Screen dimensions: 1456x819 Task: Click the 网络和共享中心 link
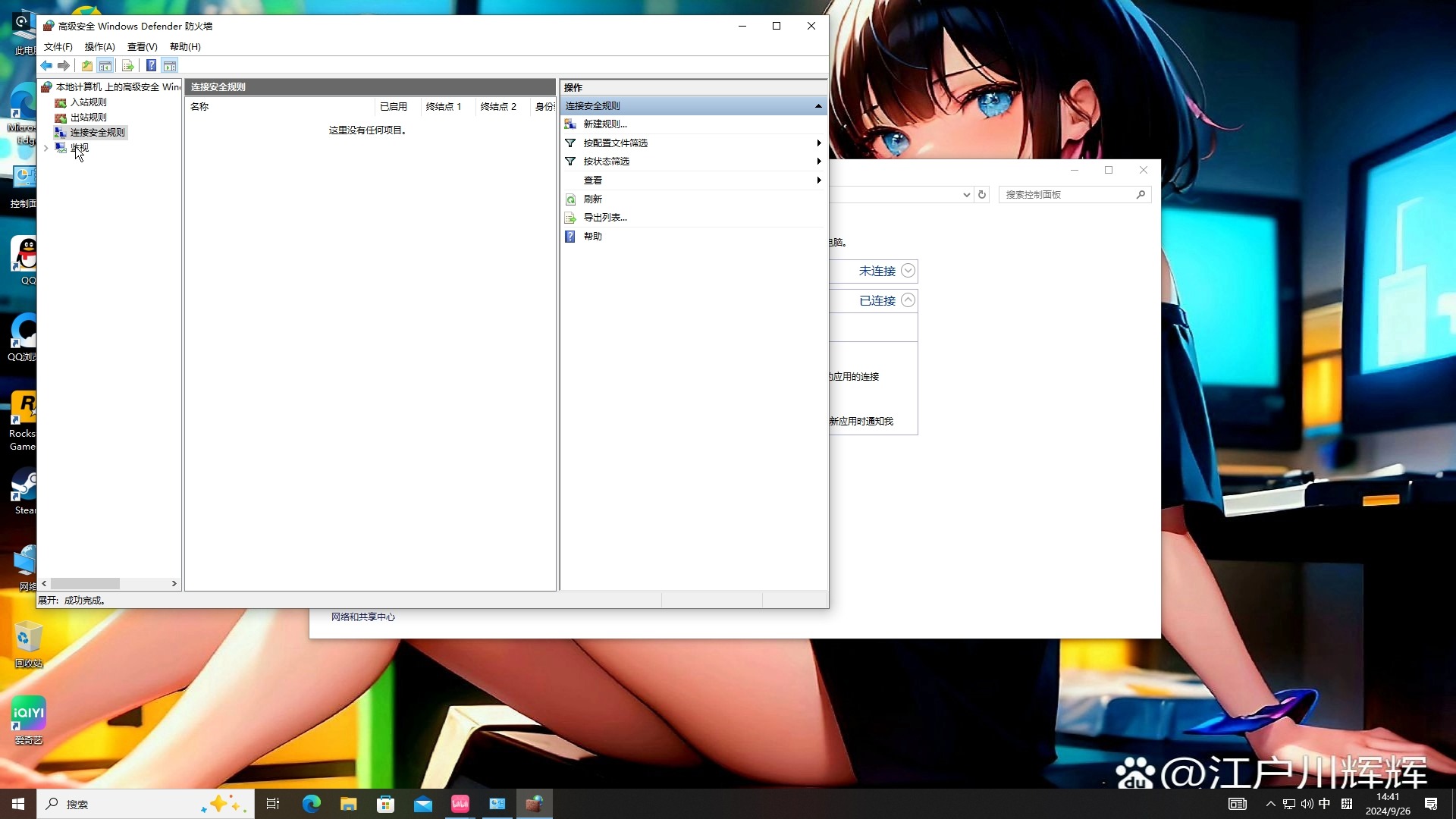tap(362, 617)
